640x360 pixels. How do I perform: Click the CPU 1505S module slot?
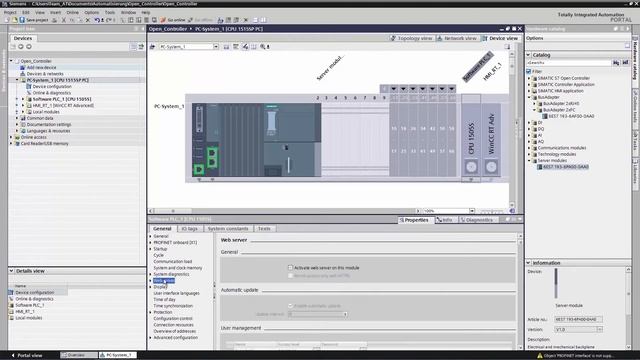click(x=471, y=139)
